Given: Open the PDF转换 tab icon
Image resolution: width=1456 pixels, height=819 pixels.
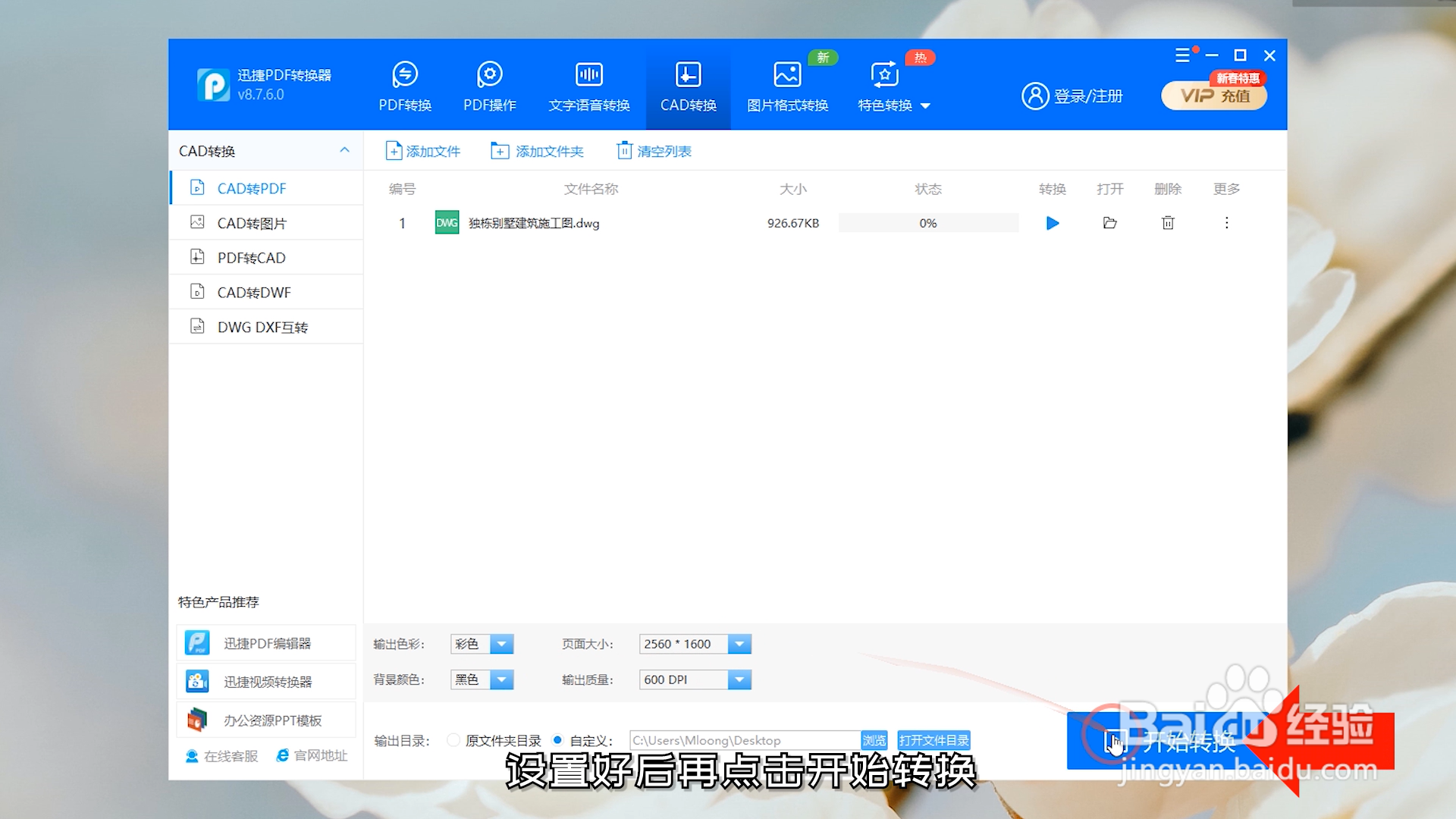Looking at the screenshot, I should point(405,74).
